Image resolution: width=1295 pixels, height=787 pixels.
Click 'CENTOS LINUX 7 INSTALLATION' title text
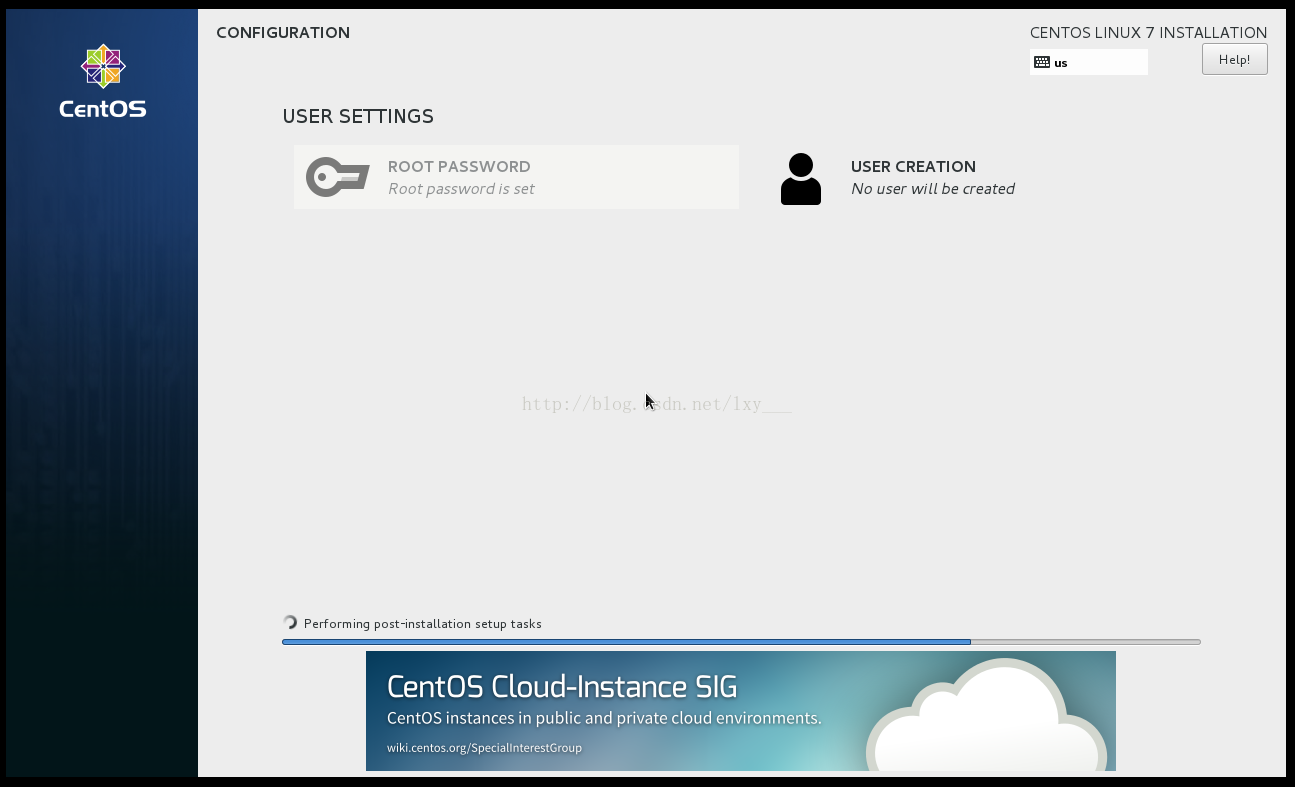pyautogui.click(x=1148, y=33)
